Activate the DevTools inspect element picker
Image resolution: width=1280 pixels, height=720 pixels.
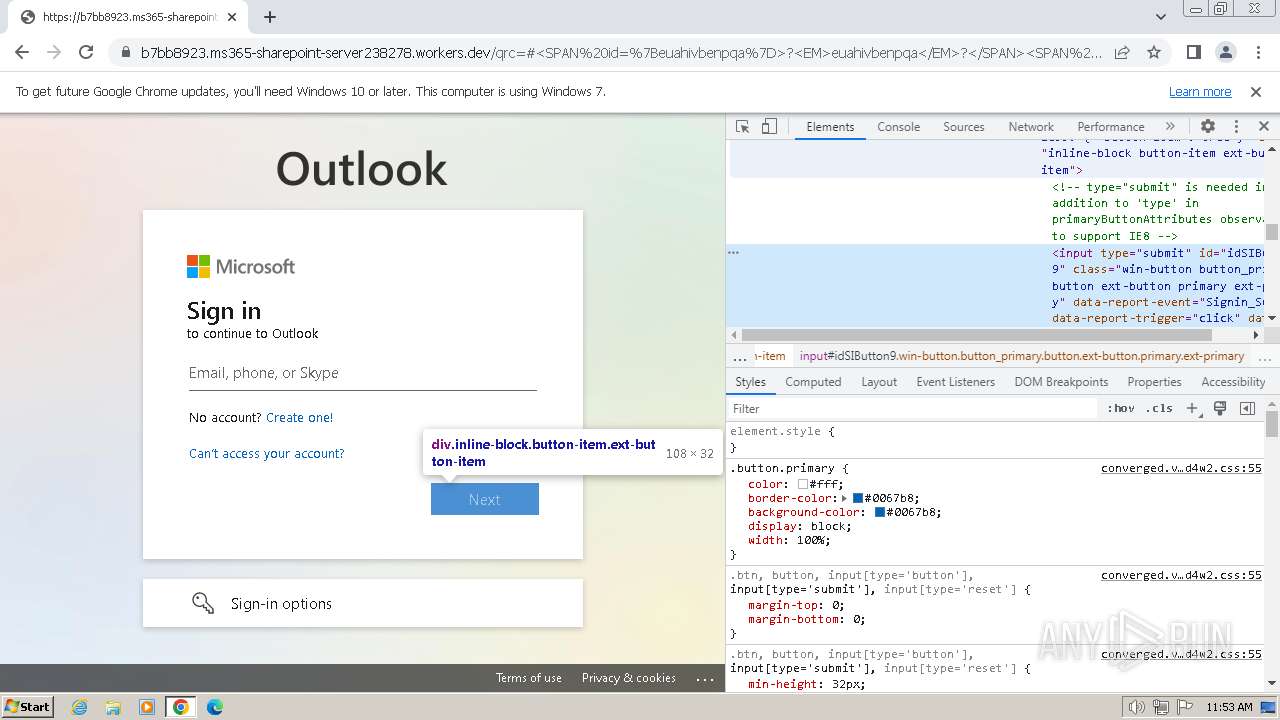point(742,127)
